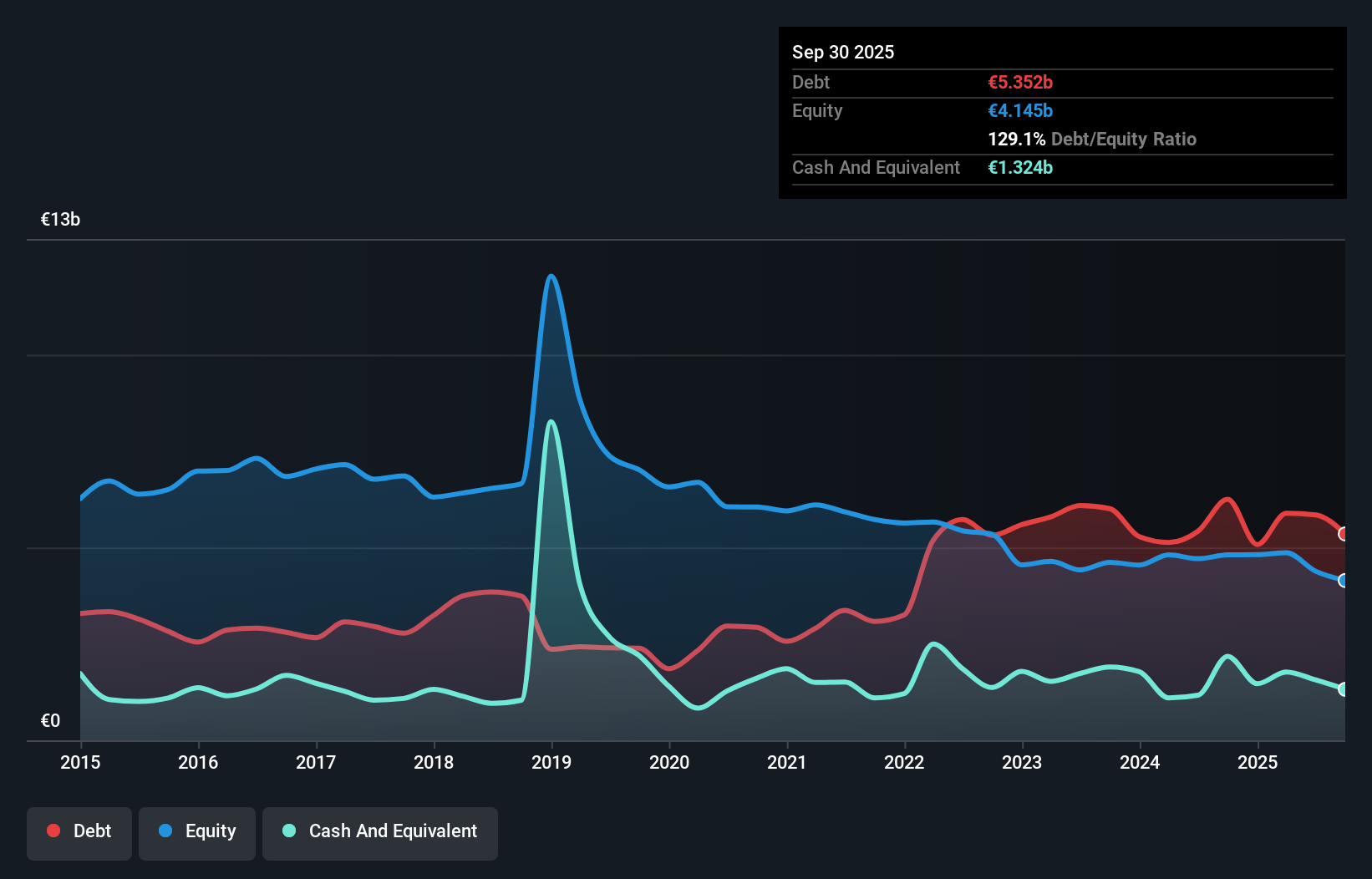
Task: Open details for the Debt/Equity Ratio row
Action: pos(1092,139)
